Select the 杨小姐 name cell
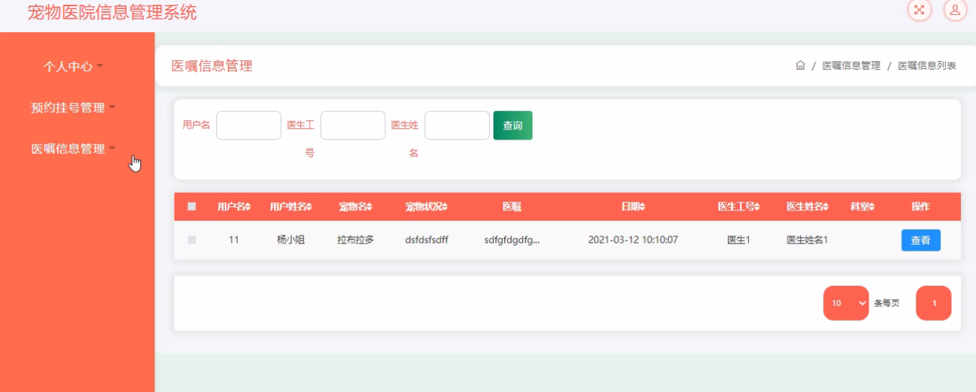976x392 pixels. (x=291, y=240)
